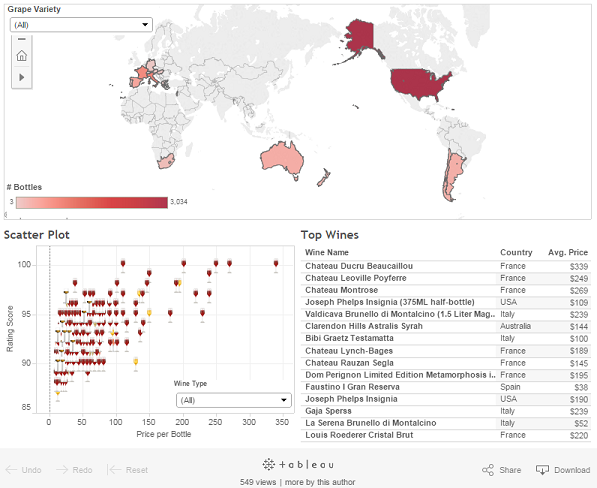Click the $38 average price value
This screenshot has width=597, height=488.
581,388
